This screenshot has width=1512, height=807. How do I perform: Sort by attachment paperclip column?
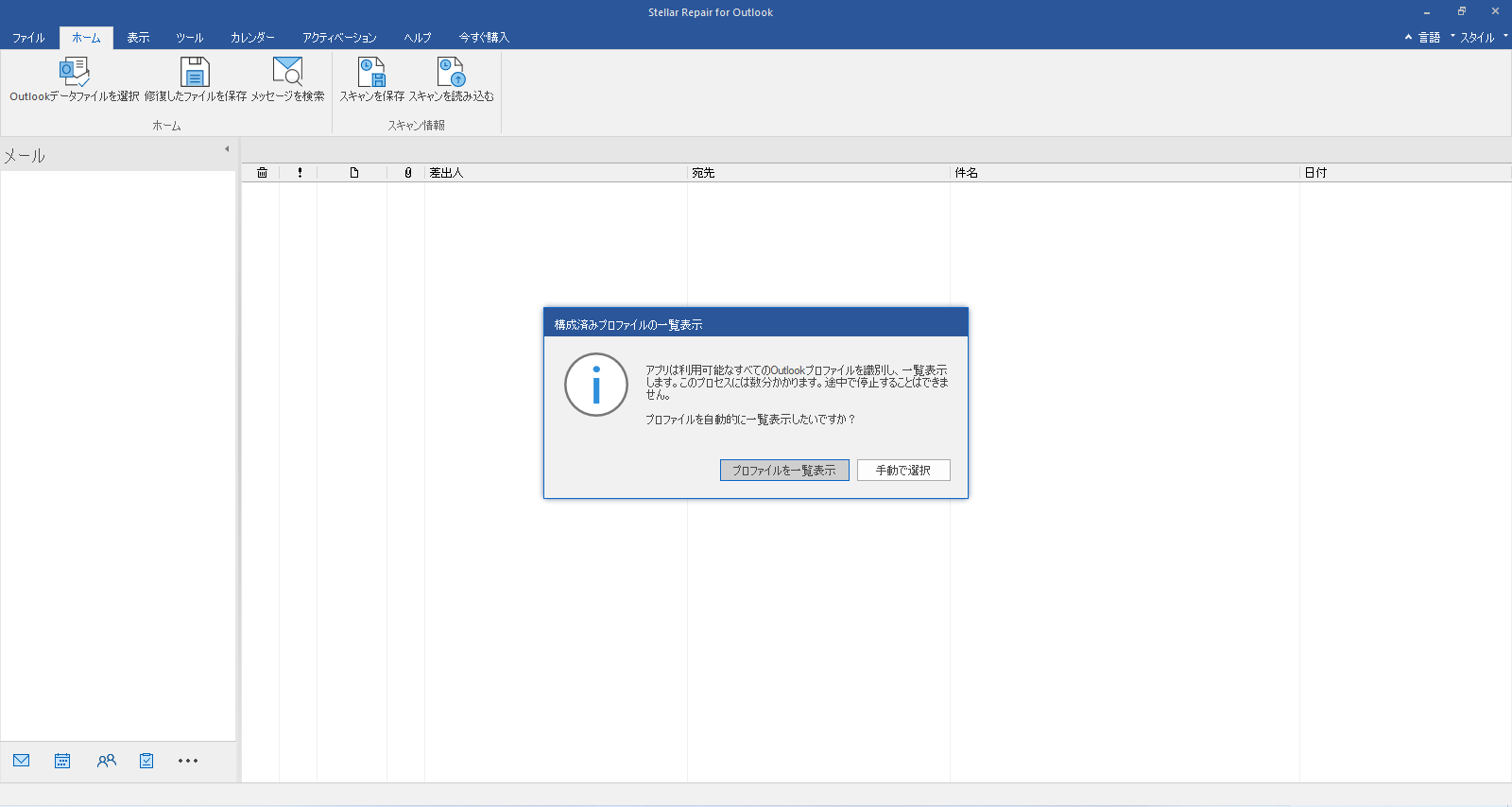click(408, 173)
